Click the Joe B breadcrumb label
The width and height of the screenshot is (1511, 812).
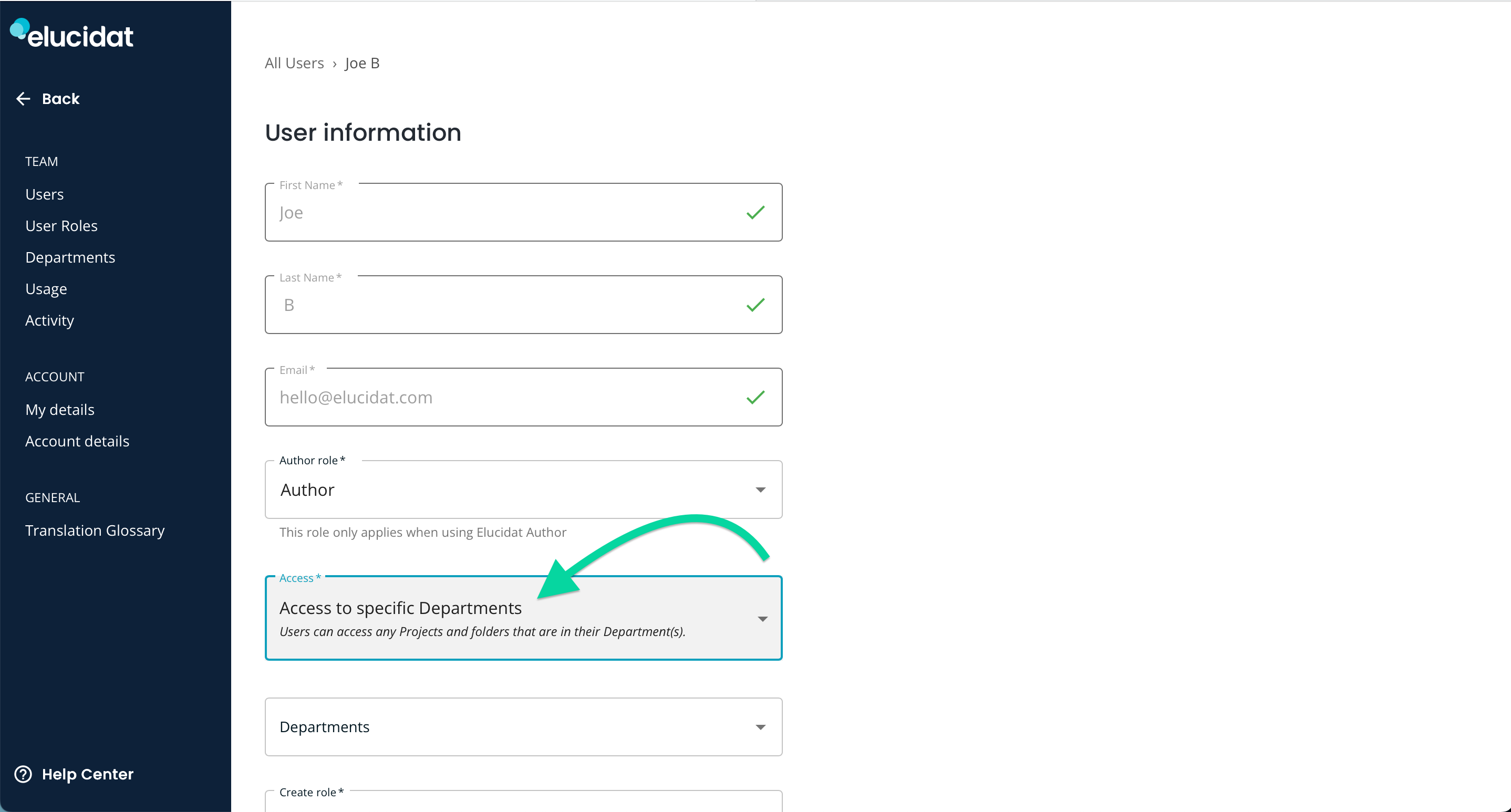click(361, 63)
